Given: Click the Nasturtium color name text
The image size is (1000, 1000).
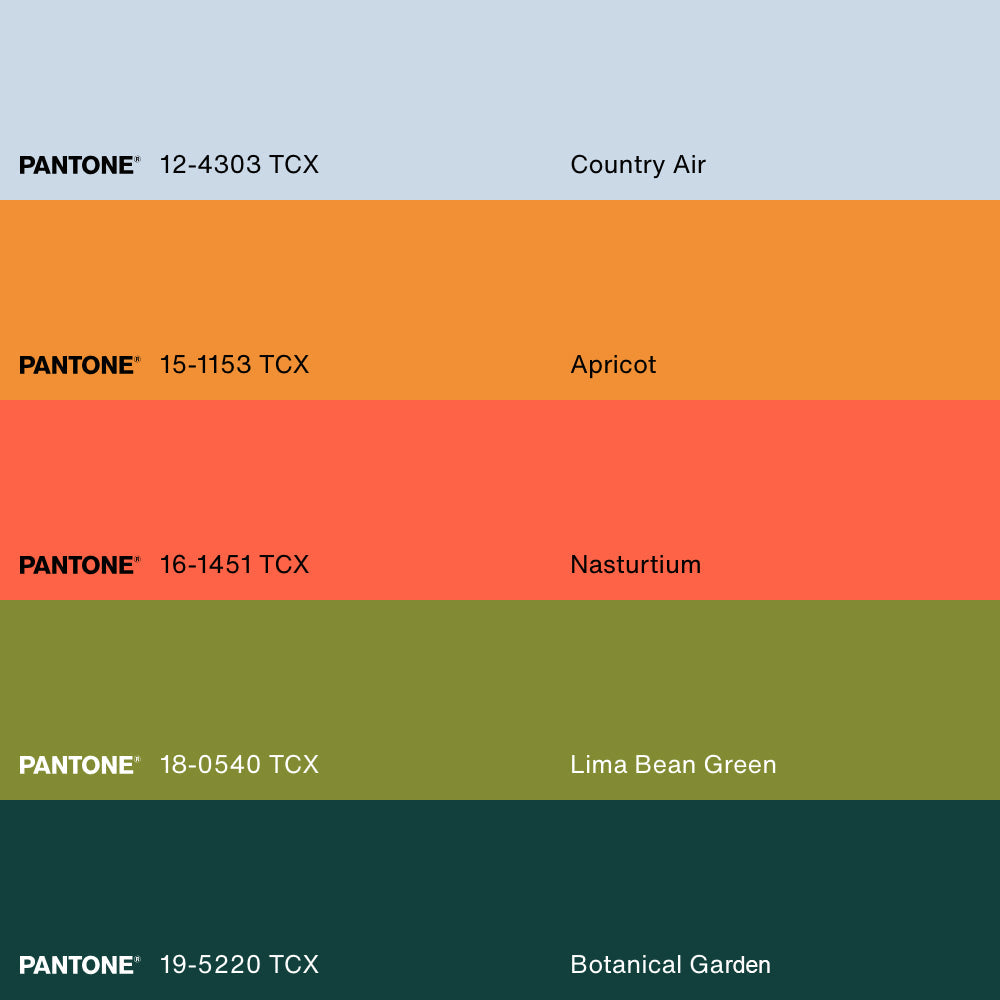Looking at the screenshot, I should tap(636, 564).
